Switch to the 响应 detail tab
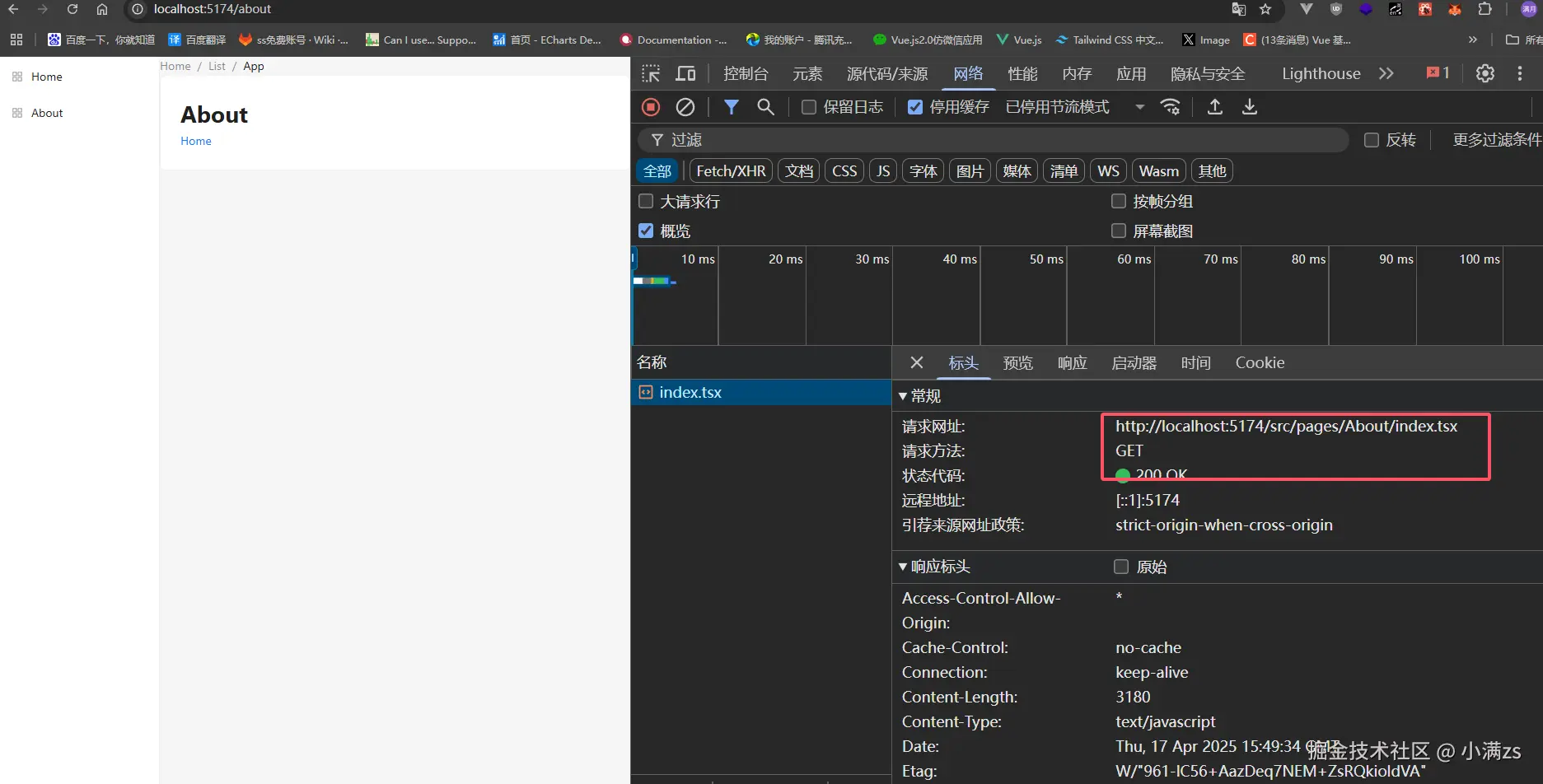The height and width of the screenshot is (784, 1543). pos(1073,362)
